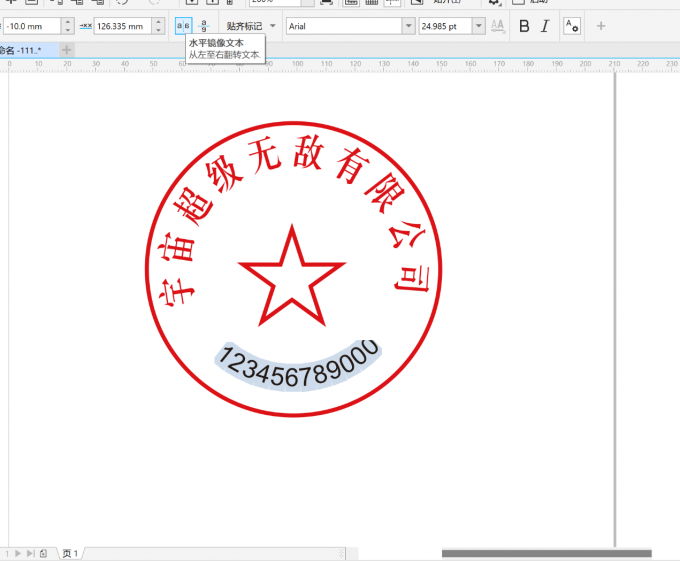Select the 宇宙超级无敌有限公司 curved text
Image resolution: width=680 pixels, height=561 pixels.
(293, 220)
